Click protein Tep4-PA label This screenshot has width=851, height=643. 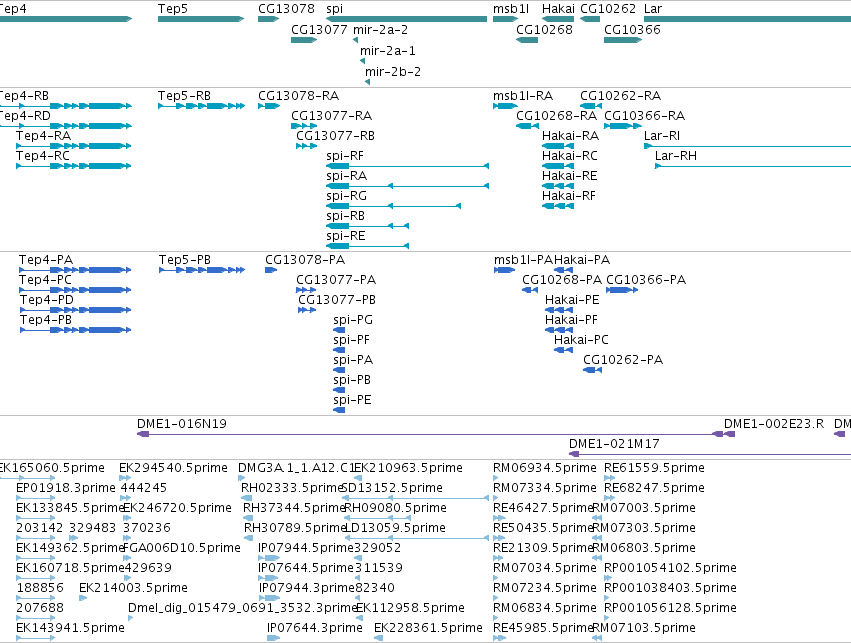pyautogui.click(x=46, y=260)
